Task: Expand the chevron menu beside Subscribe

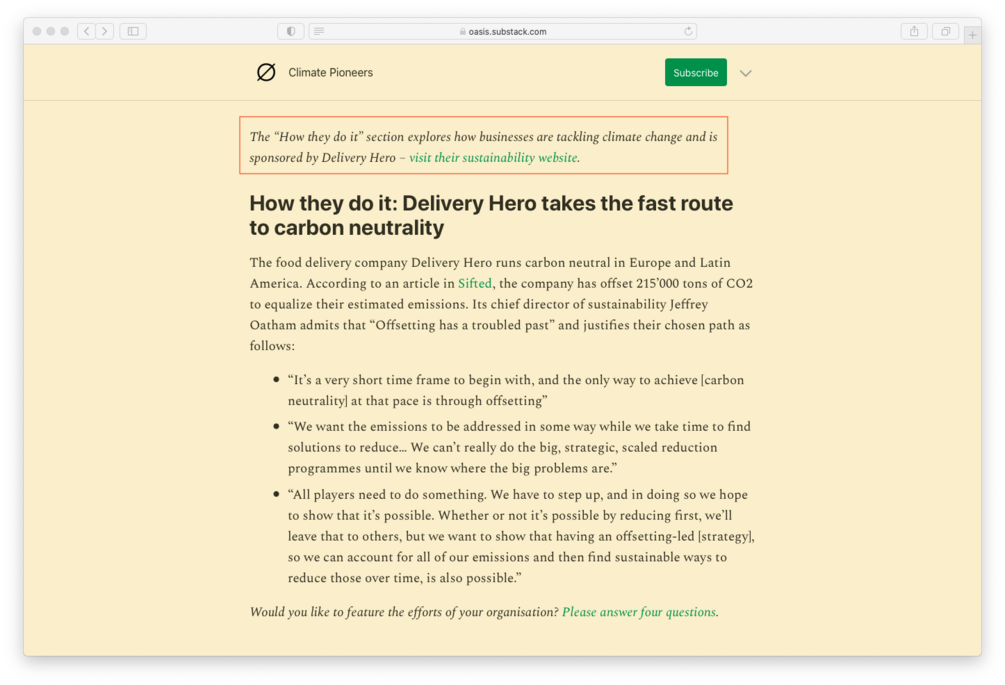Action: [x=745, y=73]
